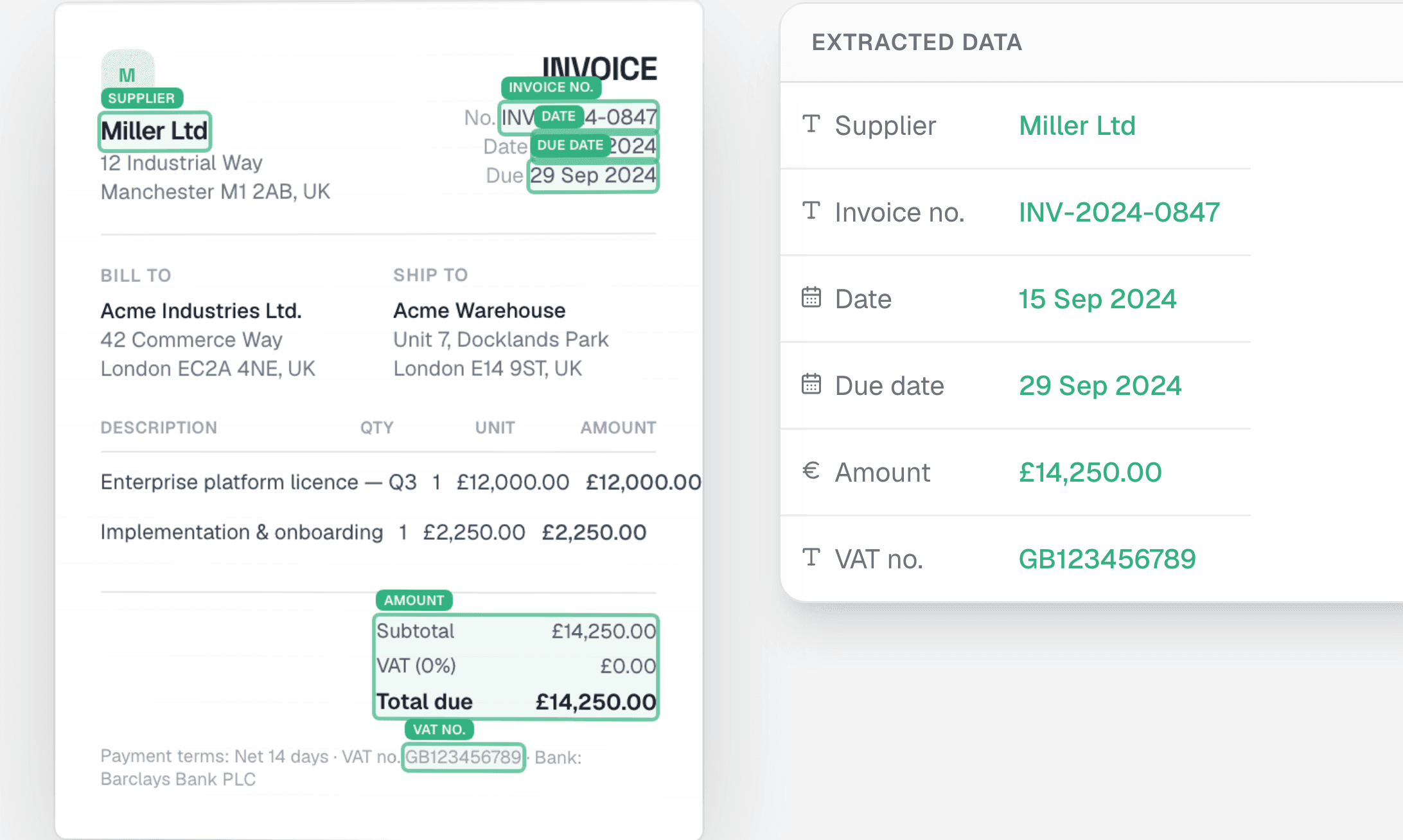Click the calendar icon beside Date
This screenshot has height=840, width=1403.
(x=811, y=297)
